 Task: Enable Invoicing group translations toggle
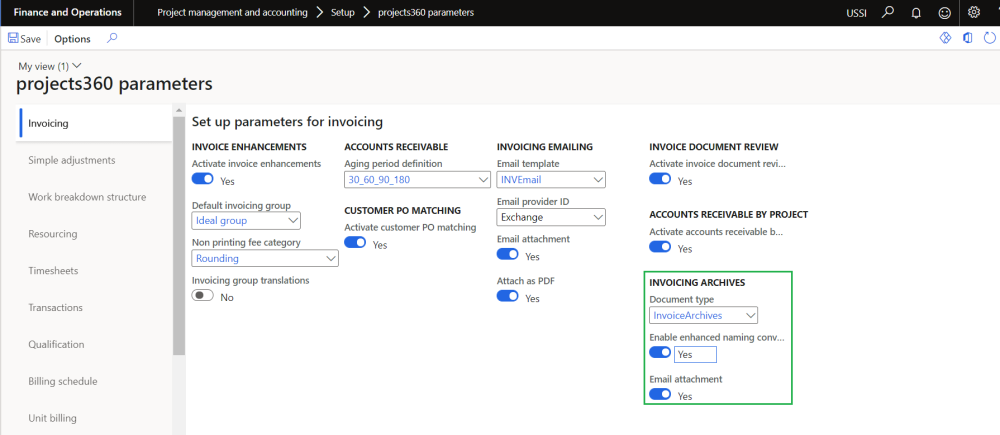[203, 296]
